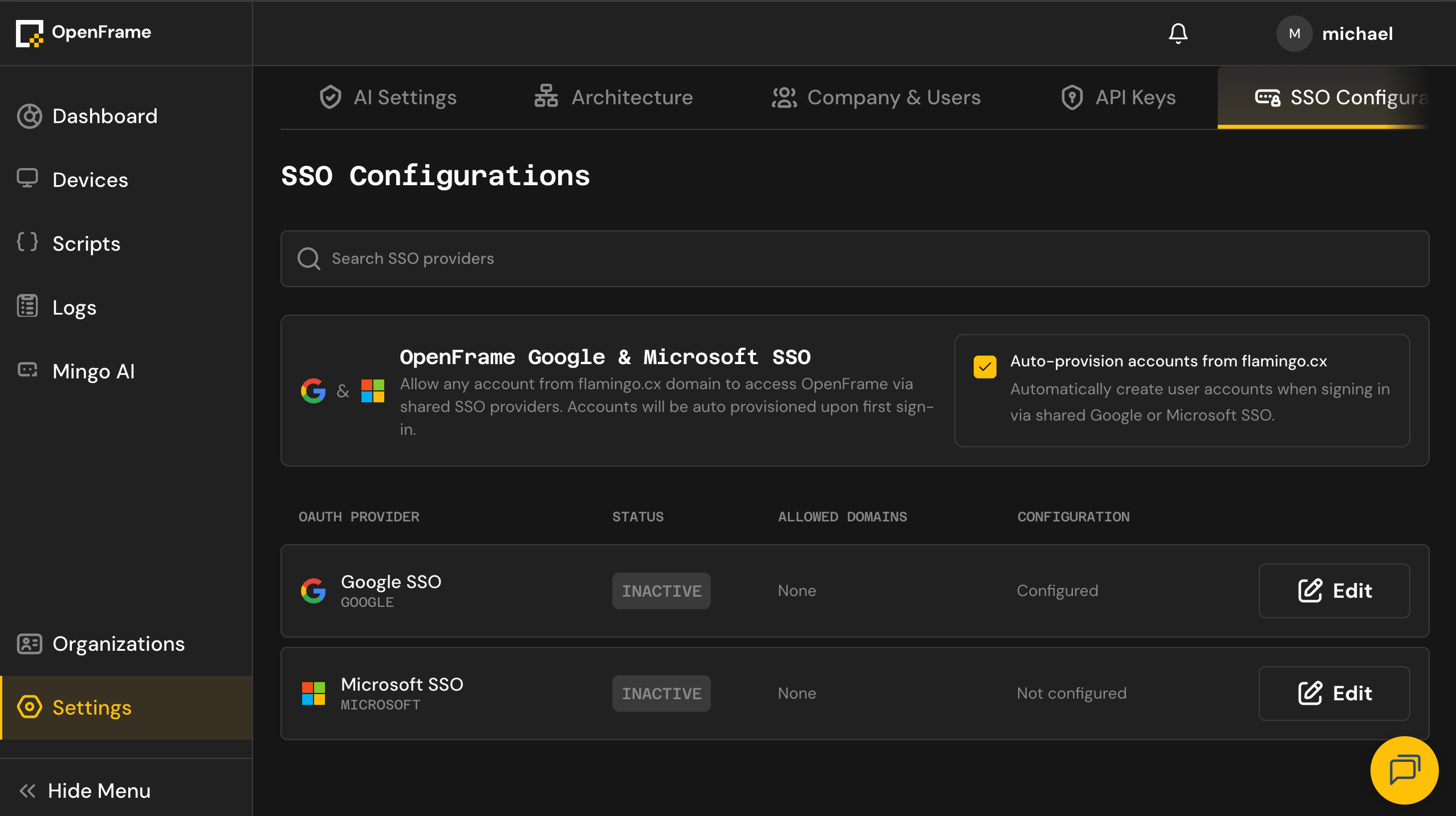Image resolution: width=1456 pixels, height=816 pixels.
Task: Edit the Microsoft SSO configuration
Action: coord(1334,693)
